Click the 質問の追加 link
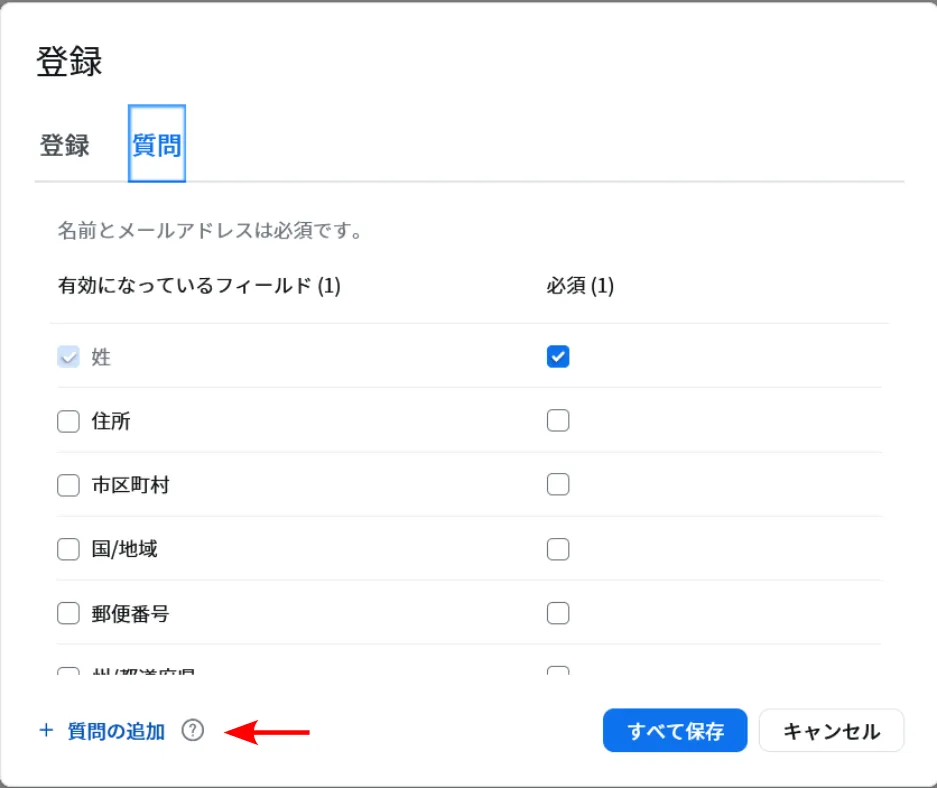 (102, 731)
